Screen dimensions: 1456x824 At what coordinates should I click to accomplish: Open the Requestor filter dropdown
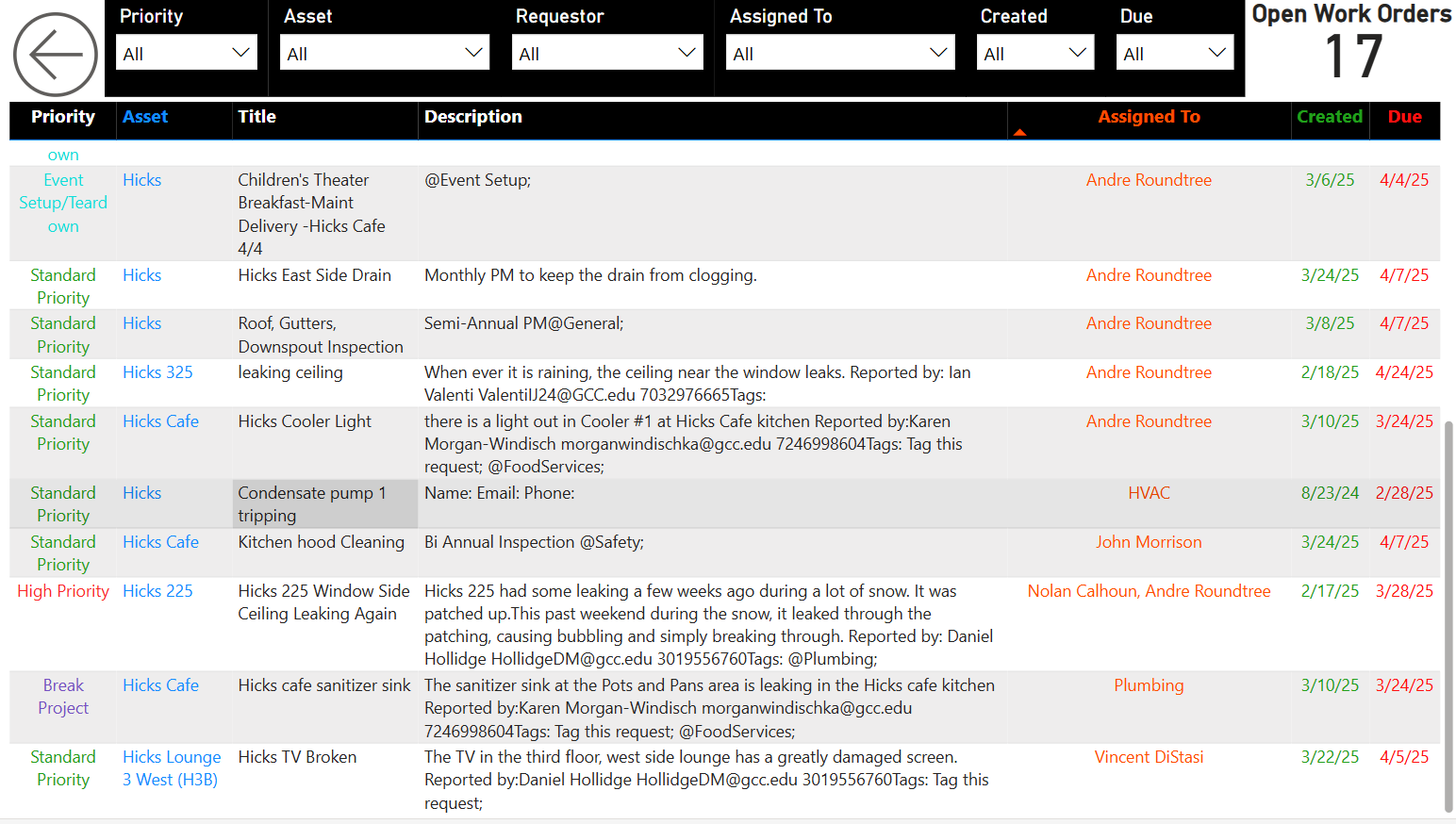click(x=607, y=53)
